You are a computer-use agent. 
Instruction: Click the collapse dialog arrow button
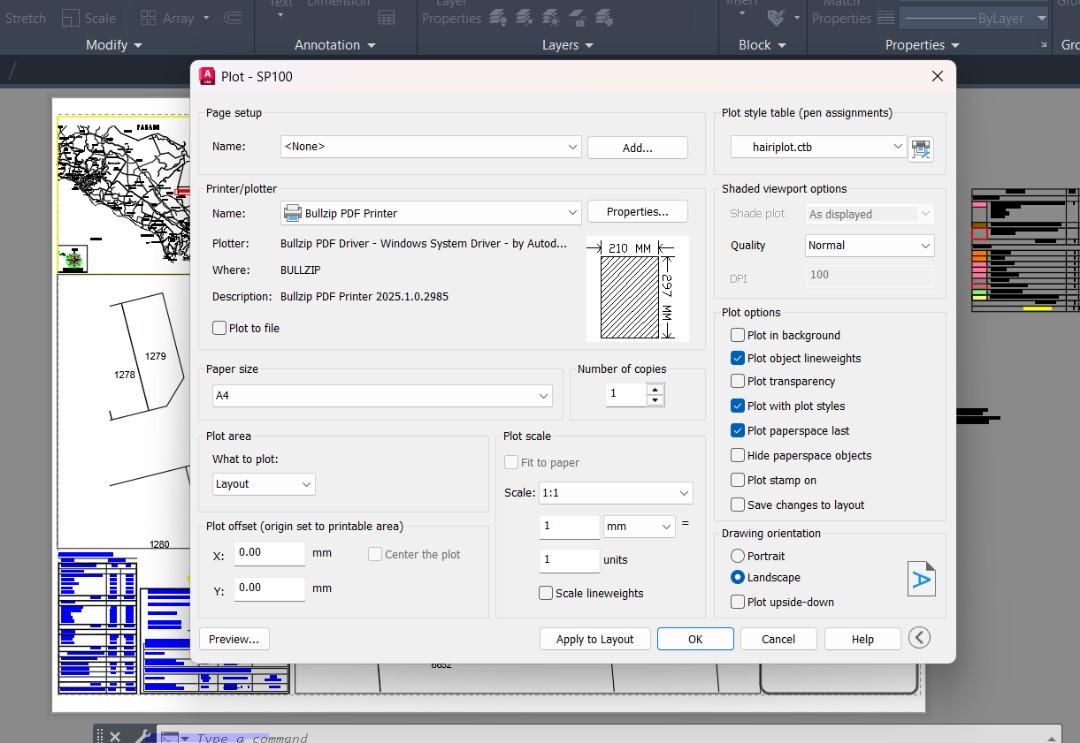point(920,638)
